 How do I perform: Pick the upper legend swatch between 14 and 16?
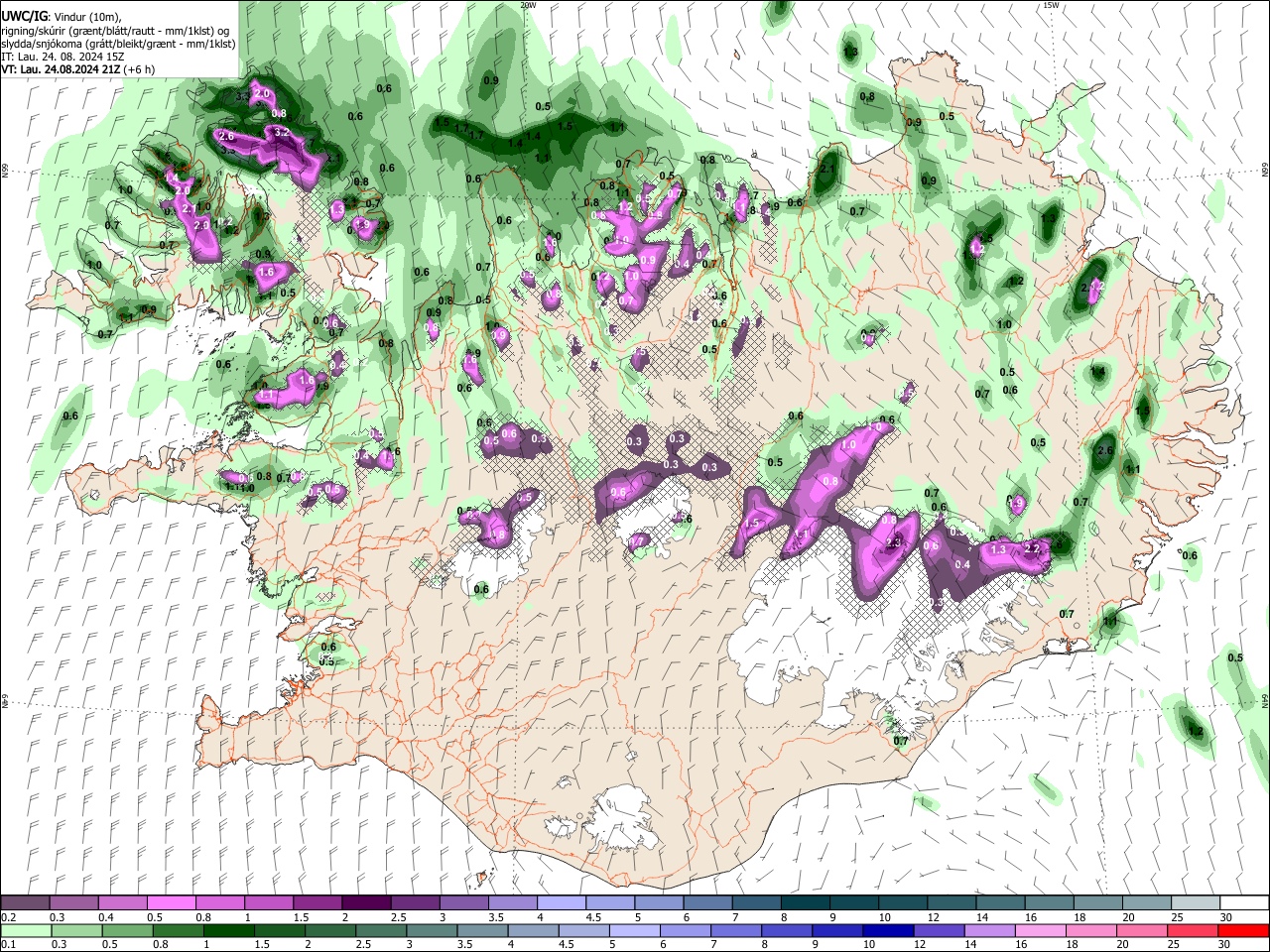[999, 903]
